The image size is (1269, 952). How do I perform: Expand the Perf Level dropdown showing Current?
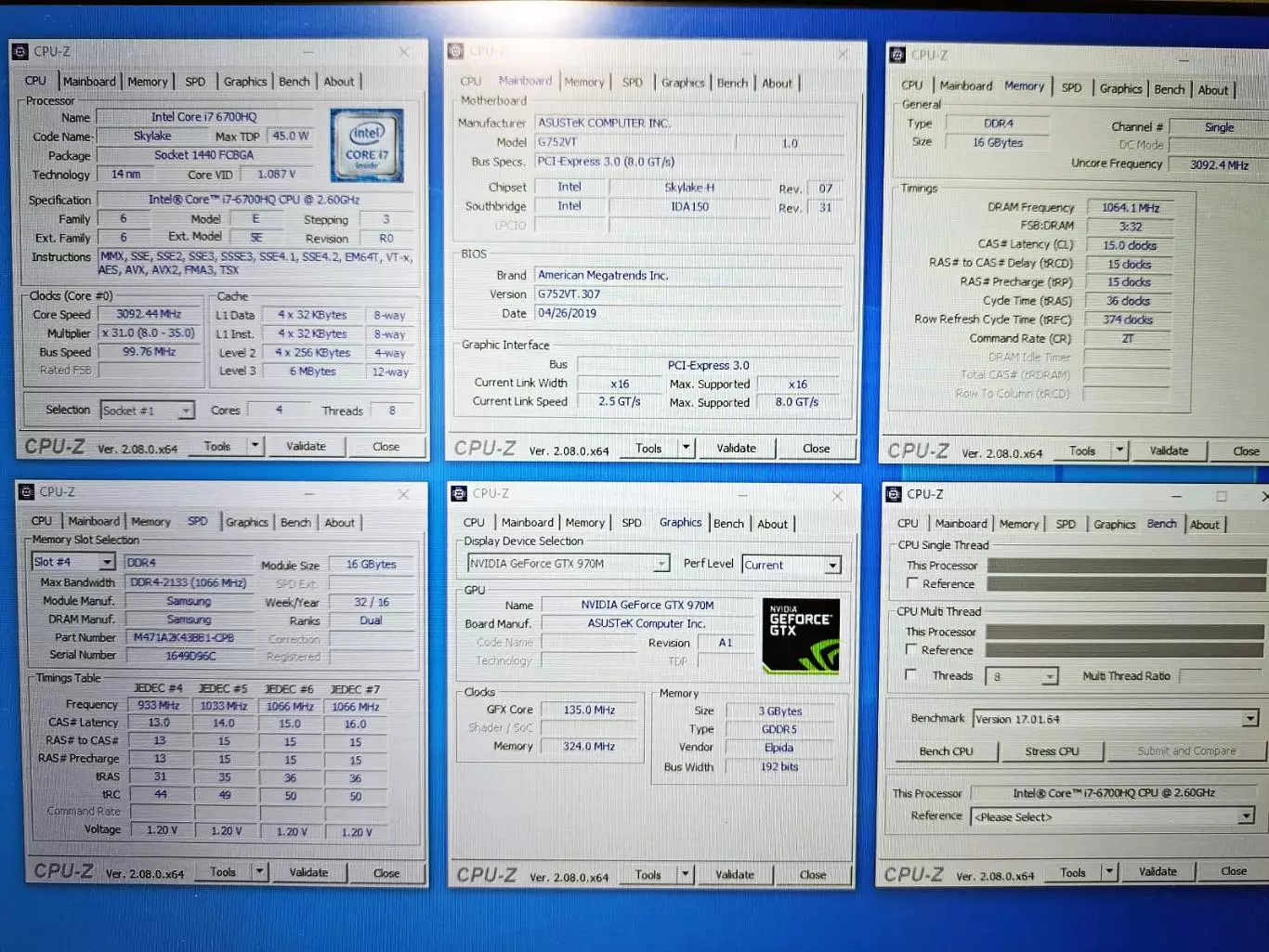coord(832,565)
